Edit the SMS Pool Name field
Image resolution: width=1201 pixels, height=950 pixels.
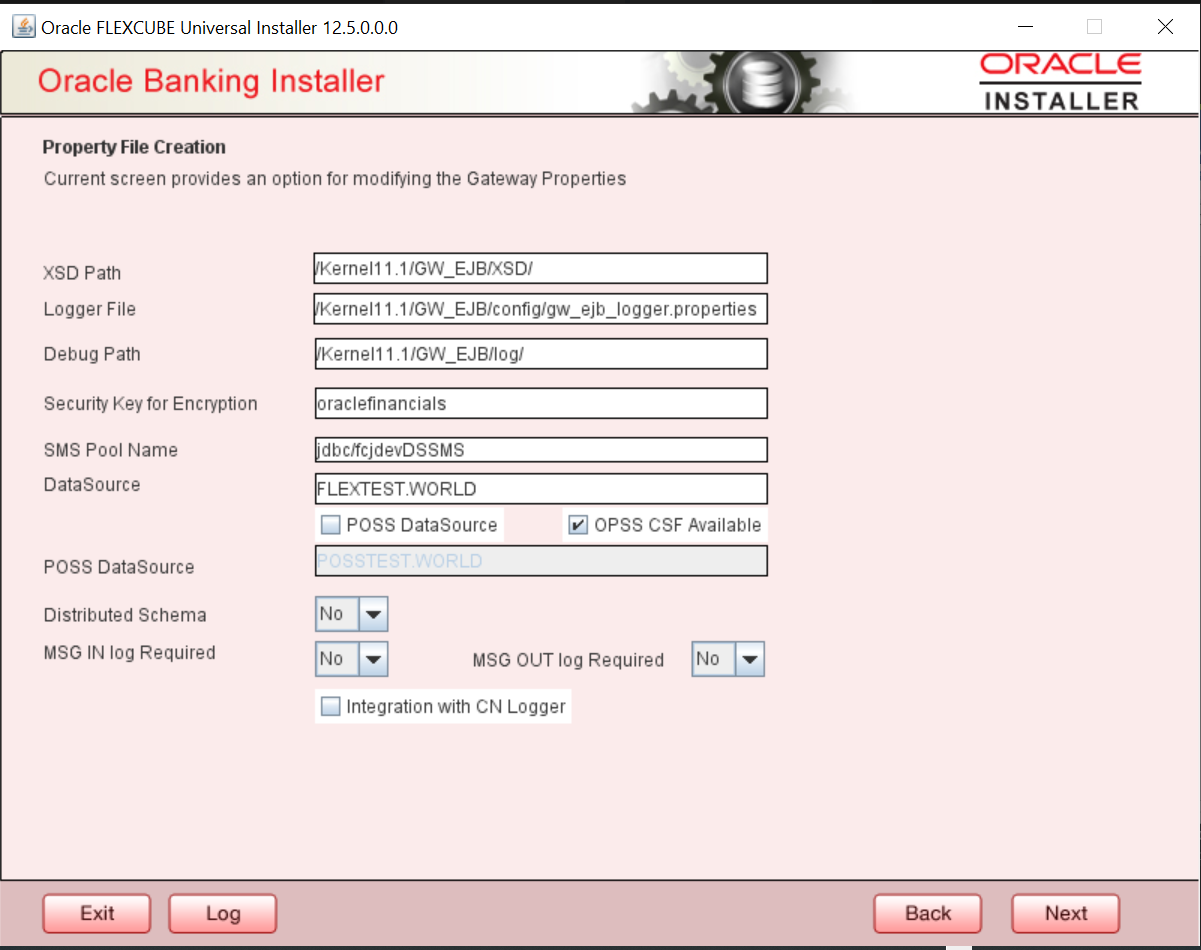[x=541, y=450]
